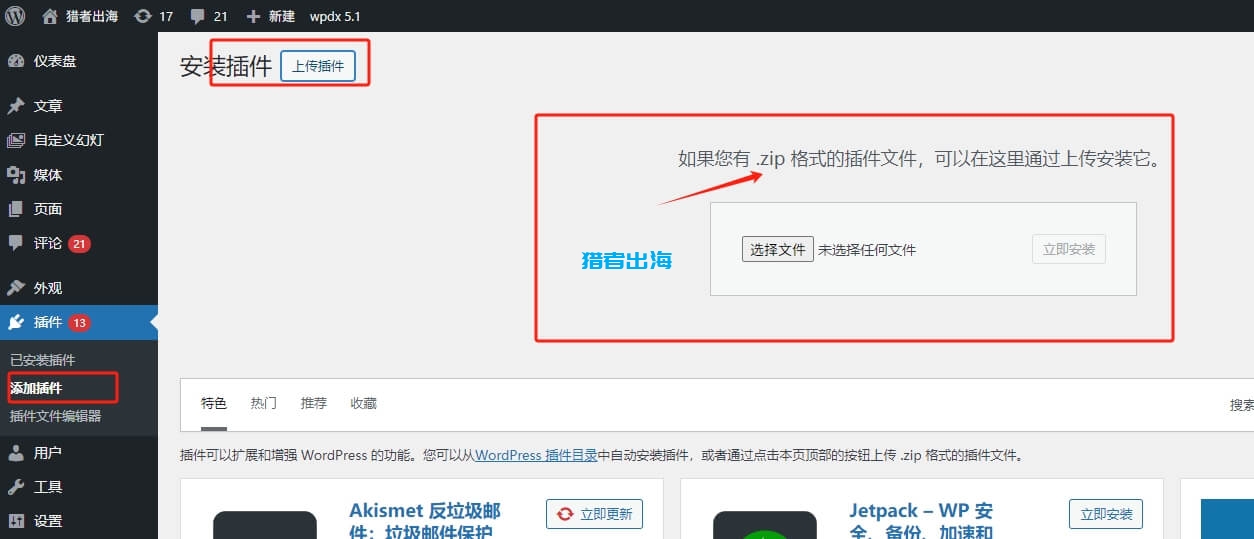Switch to the 特色 tab
The image size is (1254, 539).
pos(214,404)
